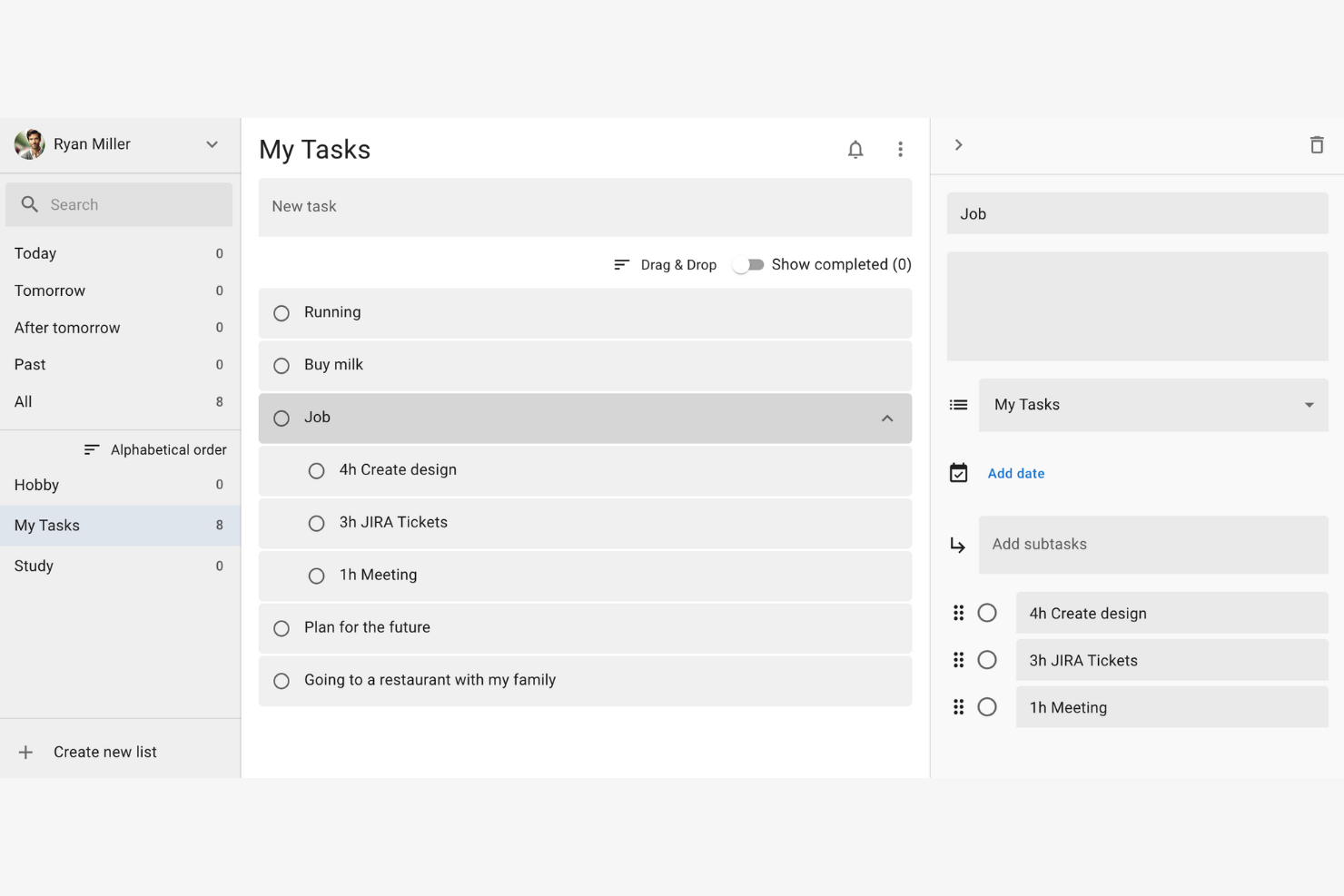Click the Drag & Drop sort icon
Viewport: 1344px width, 896px height.
coord(621,264)
